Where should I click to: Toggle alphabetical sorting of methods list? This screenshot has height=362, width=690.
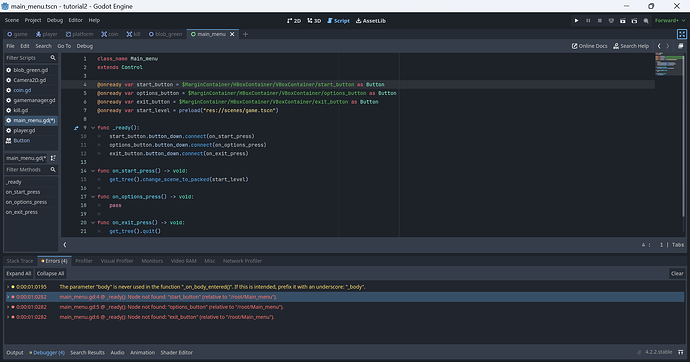pos(53,158)
